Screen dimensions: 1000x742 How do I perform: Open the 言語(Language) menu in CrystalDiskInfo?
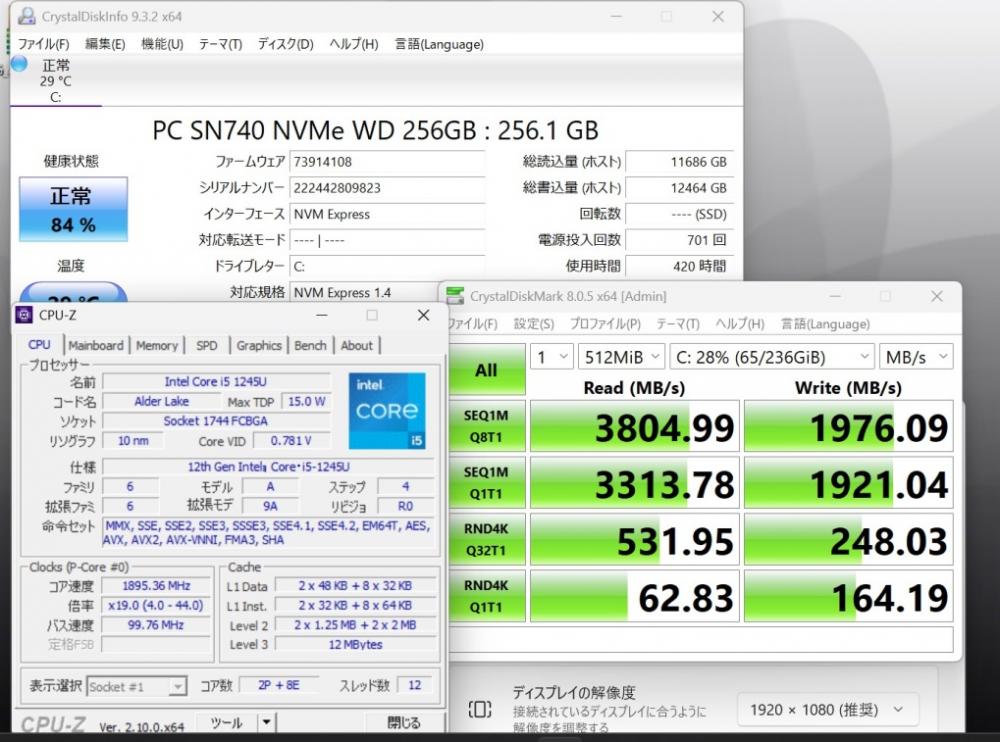pyautogui.click(x=439, y=44)
